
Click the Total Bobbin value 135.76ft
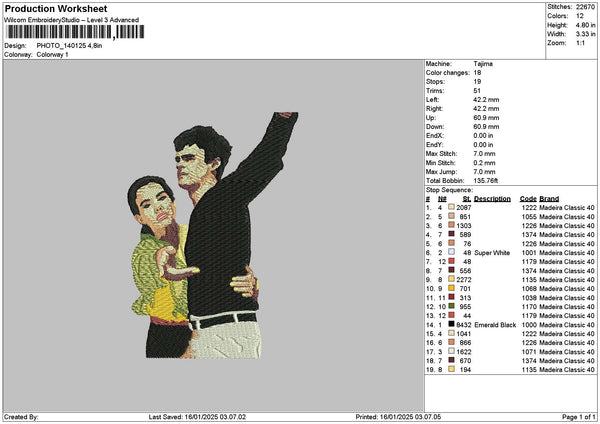point(485,181)
